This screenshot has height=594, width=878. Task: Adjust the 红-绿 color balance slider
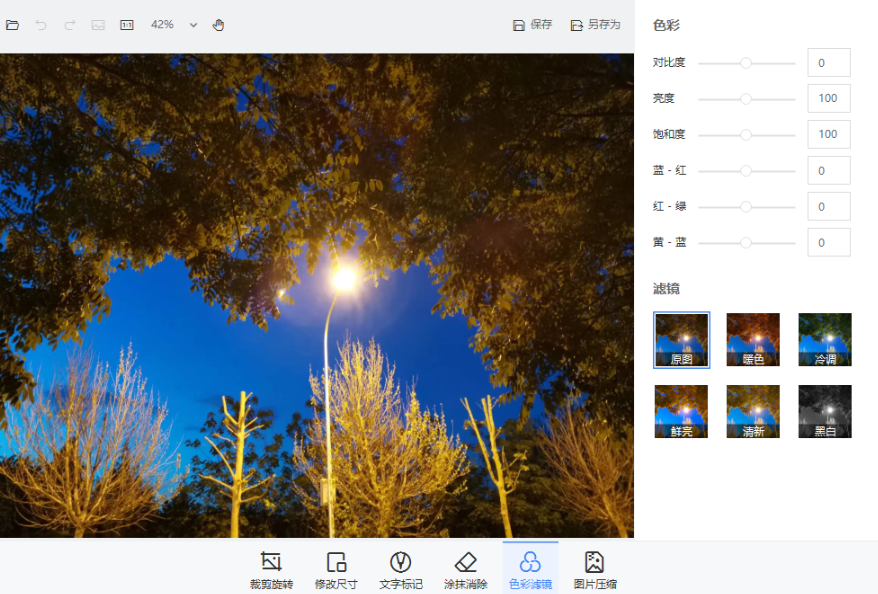746,207
